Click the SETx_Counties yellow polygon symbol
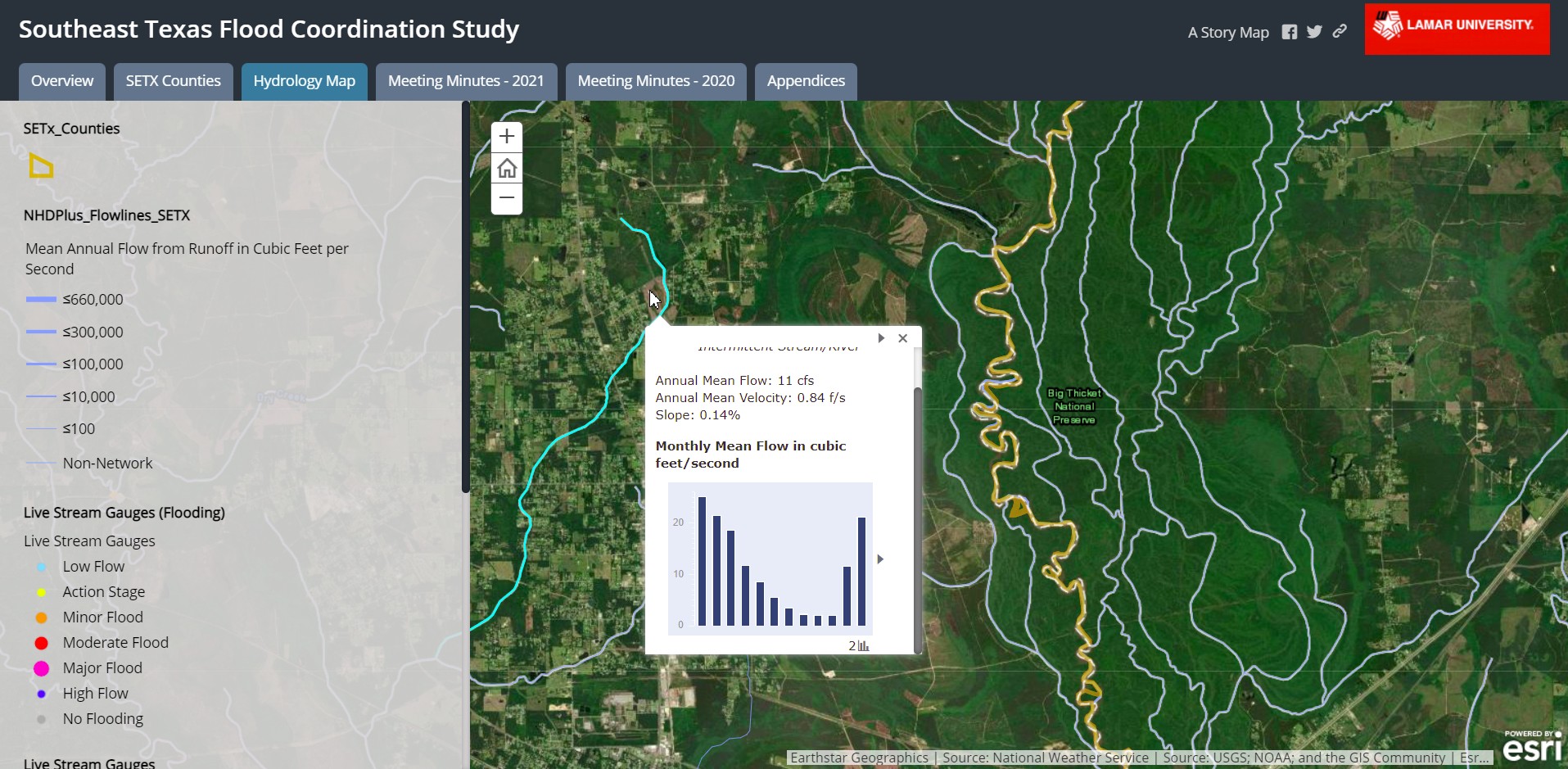 [41, 165]
